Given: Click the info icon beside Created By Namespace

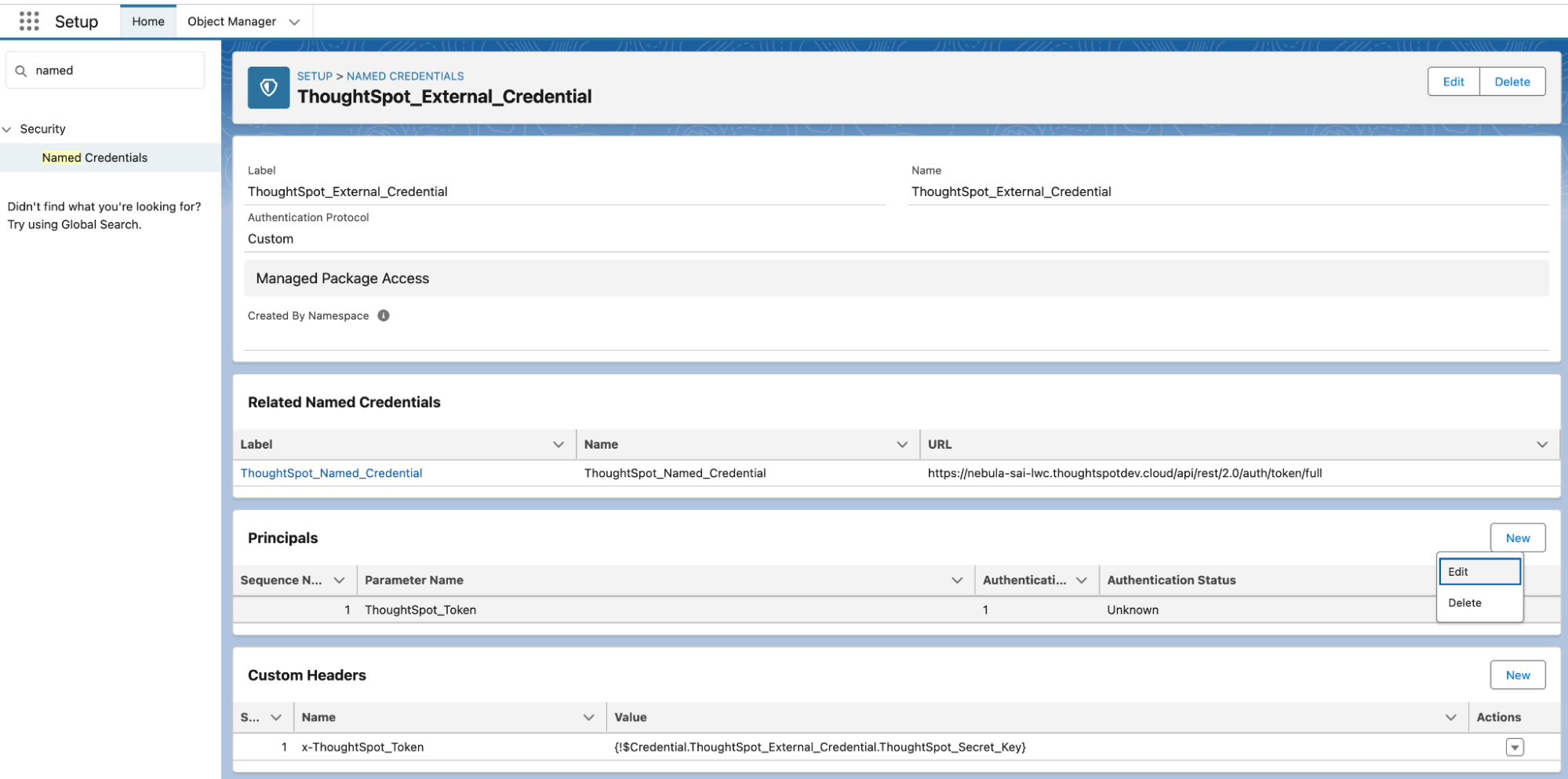Looking at the screenshot, I should 383,315.
